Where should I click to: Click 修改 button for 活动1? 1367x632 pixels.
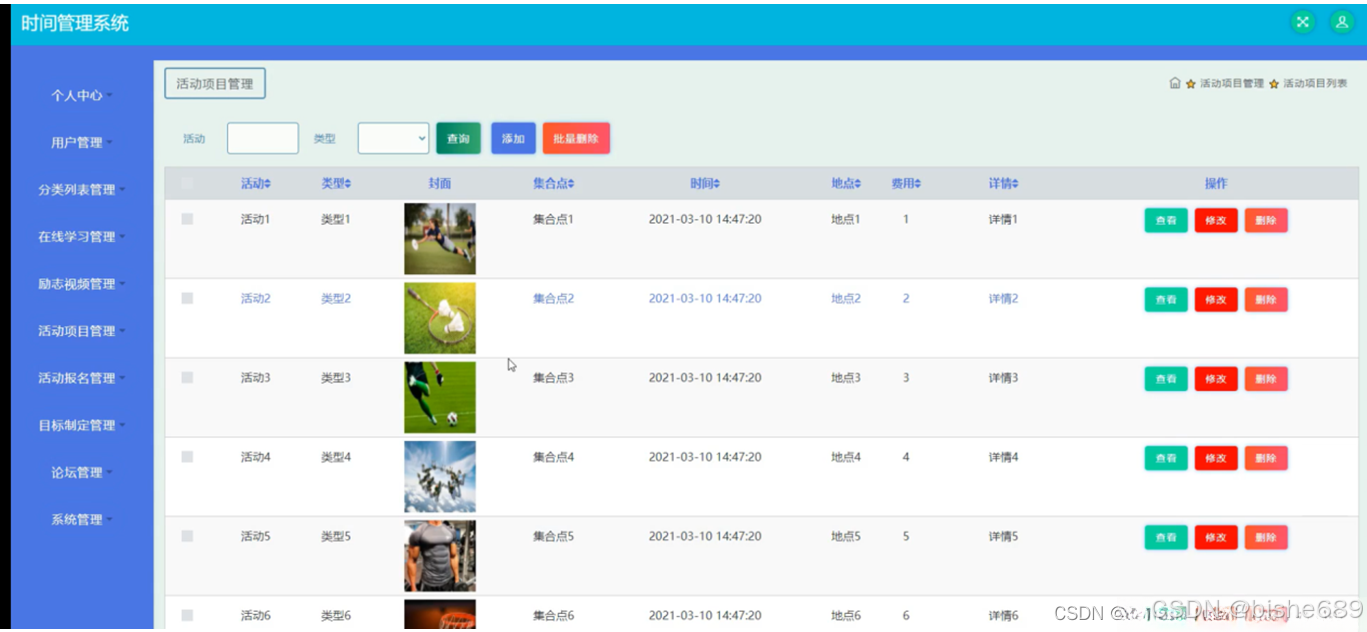click(1216, 221)
